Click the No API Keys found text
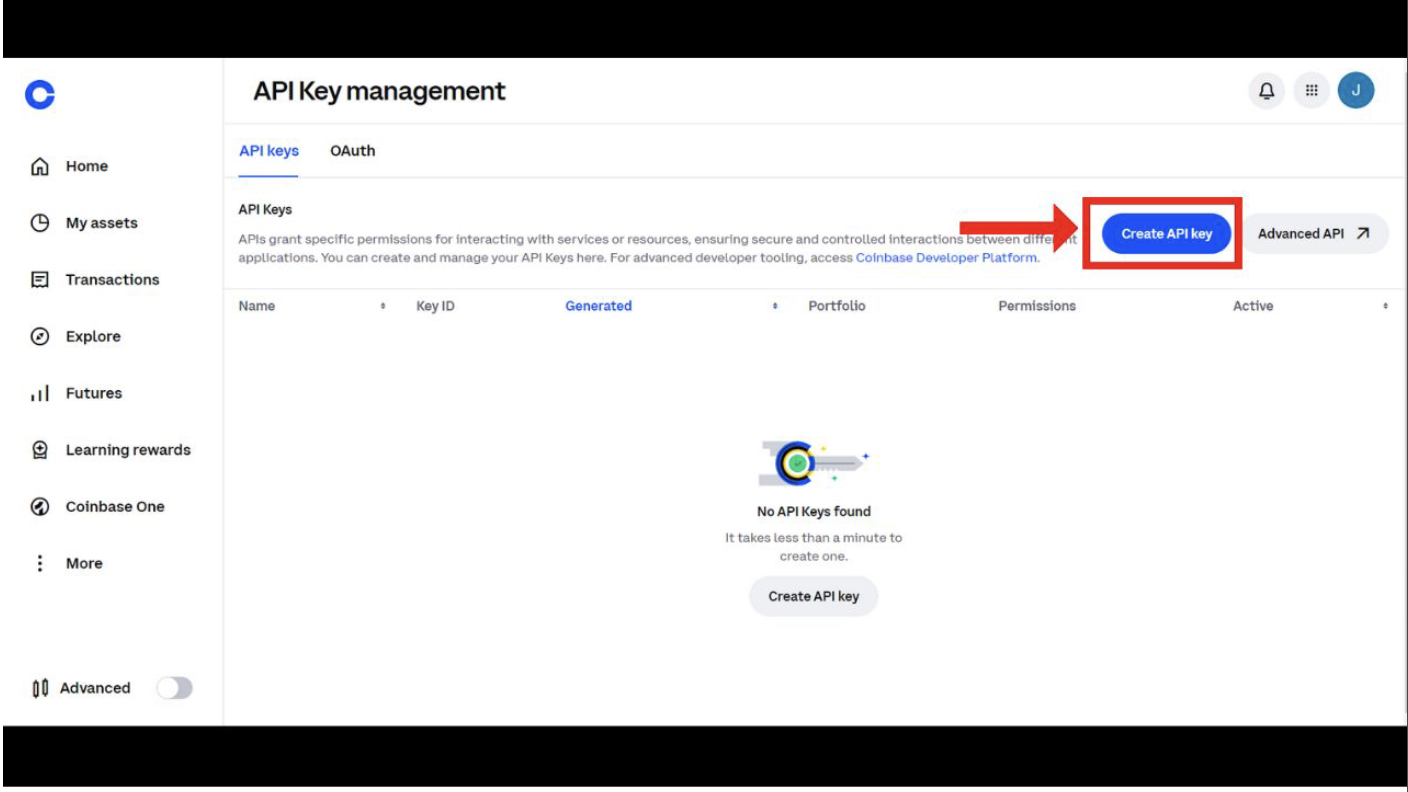Viewport: 1408px width, 792px height. [x=813, y=511]
